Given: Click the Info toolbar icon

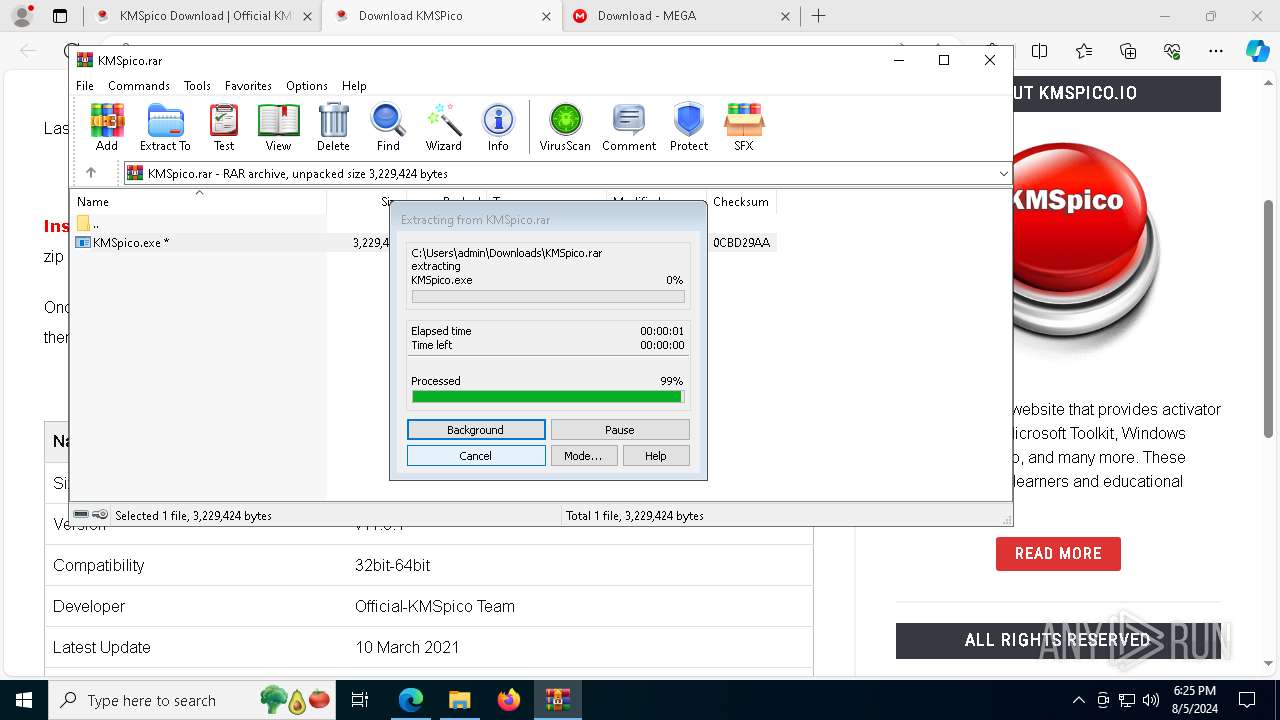Looking at the screenshot, I should pyautogui.click(x=498, y=127).
